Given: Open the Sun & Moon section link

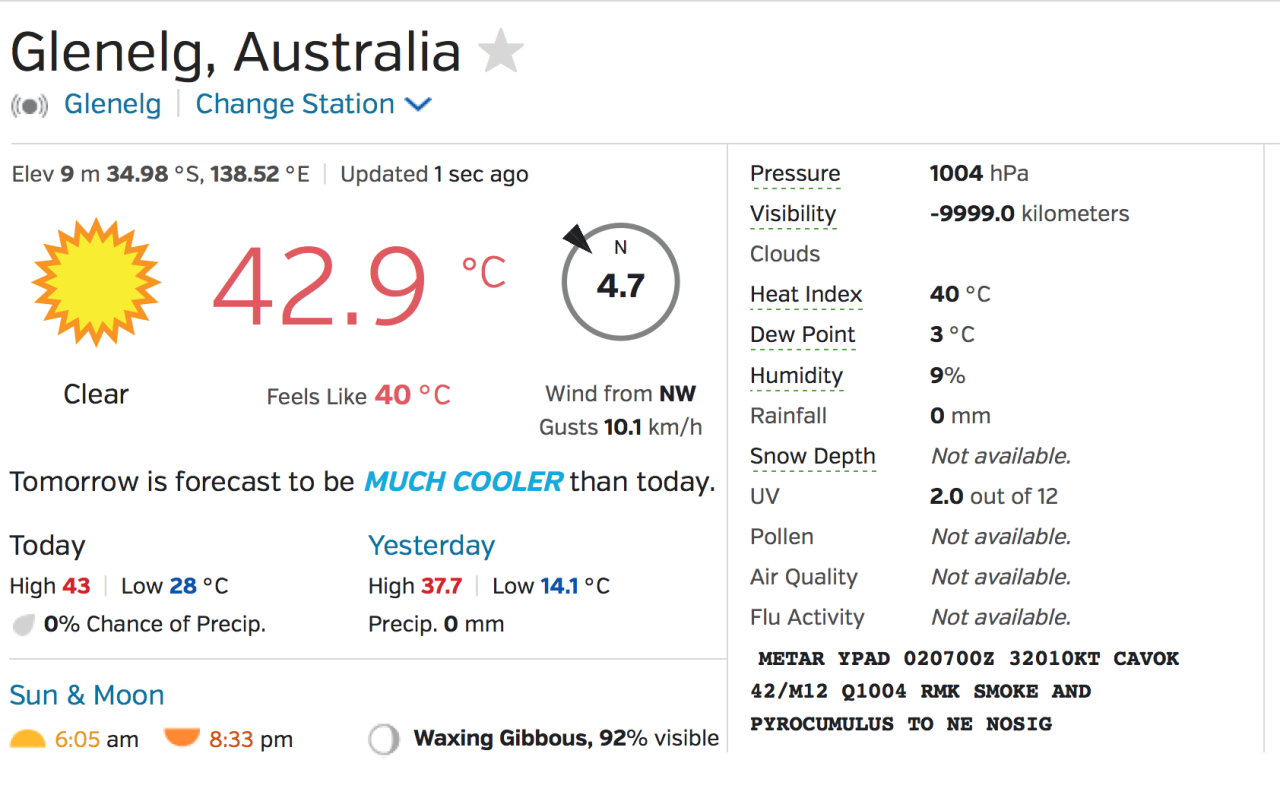Looking at the screenshot, I should 87,695.
